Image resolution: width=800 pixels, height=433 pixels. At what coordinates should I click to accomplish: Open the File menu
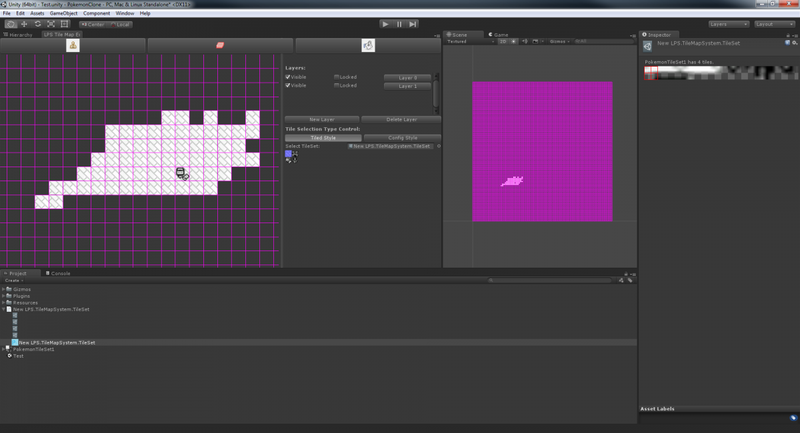(7, 13)
